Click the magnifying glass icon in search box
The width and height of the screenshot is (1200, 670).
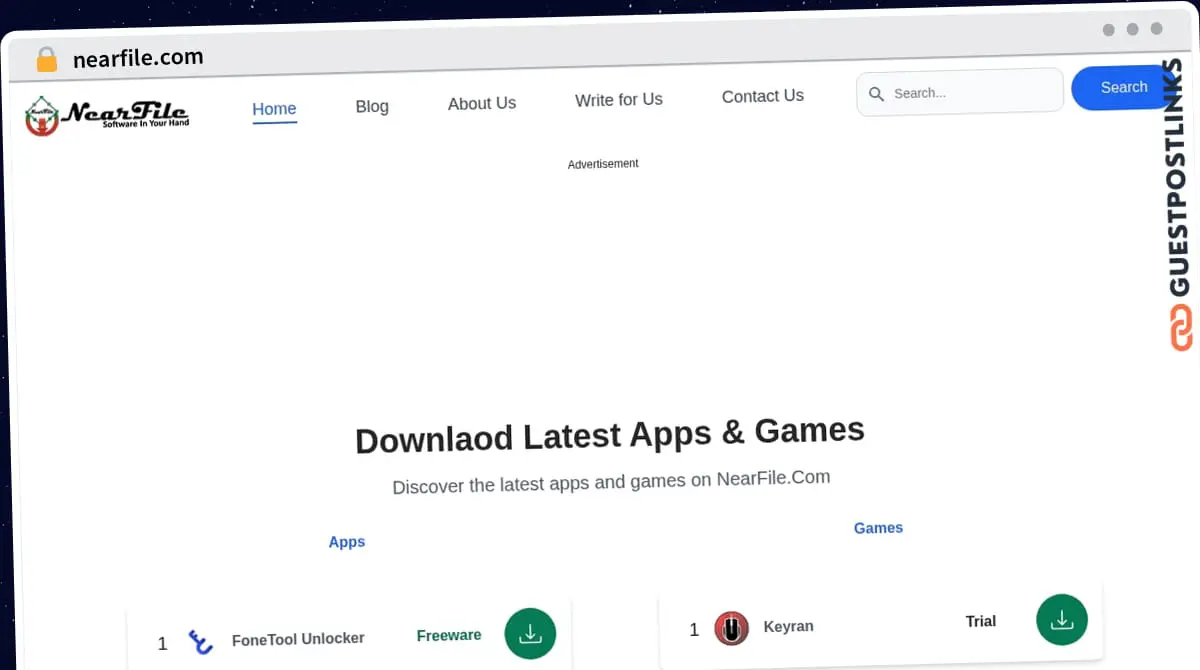(x=876, y=94)
